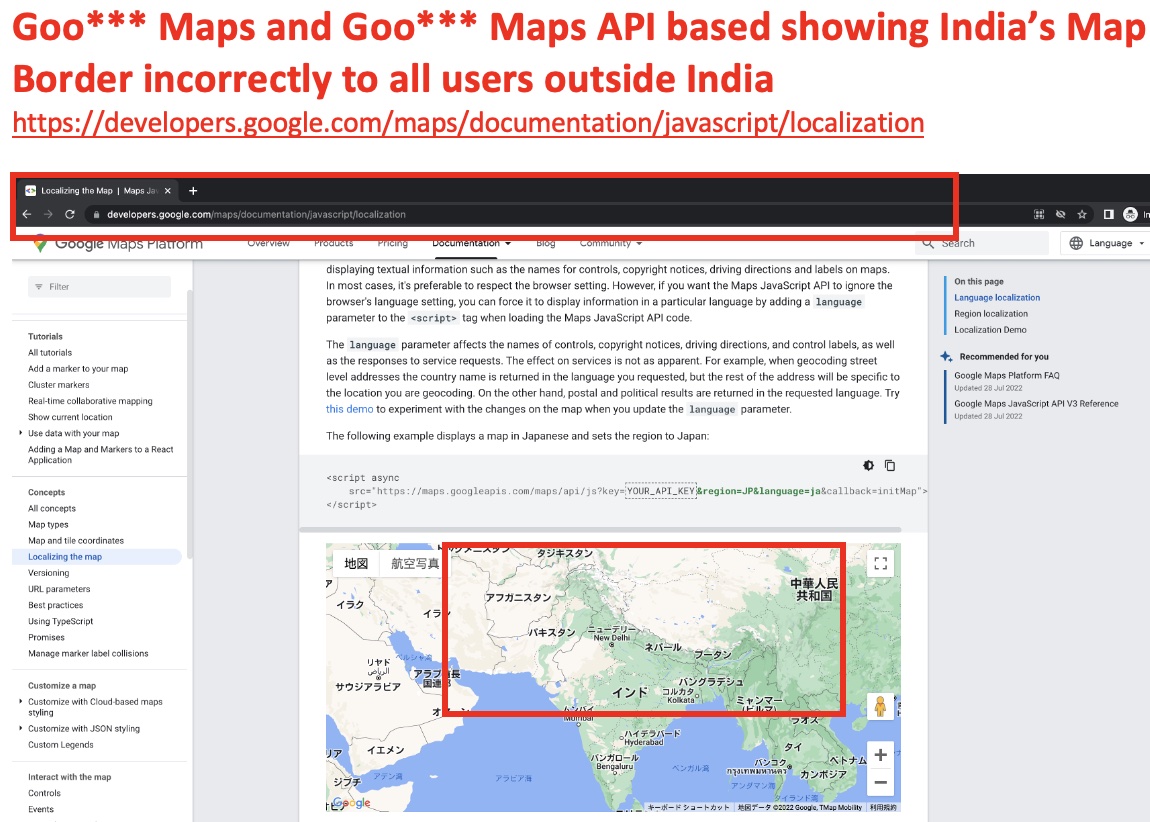
Task: Open 'Show current location' item
Action: click(x=70, y=417)
